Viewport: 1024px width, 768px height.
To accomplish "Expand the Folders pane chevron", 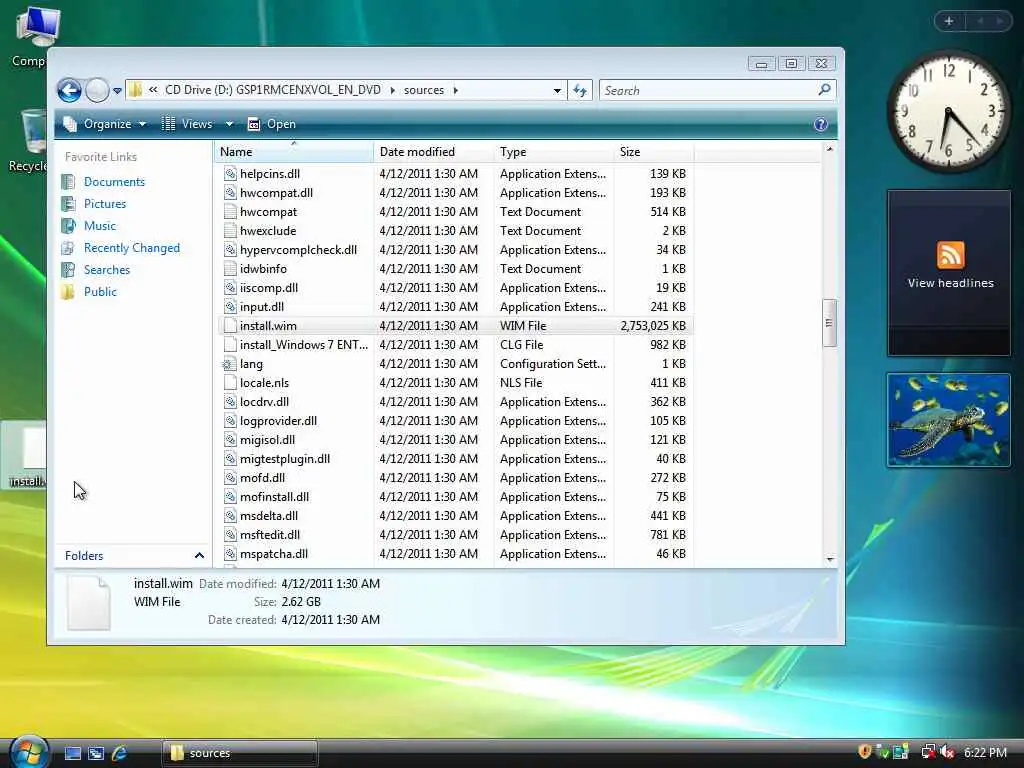I will pyautogui.click(x=199, y=556).
